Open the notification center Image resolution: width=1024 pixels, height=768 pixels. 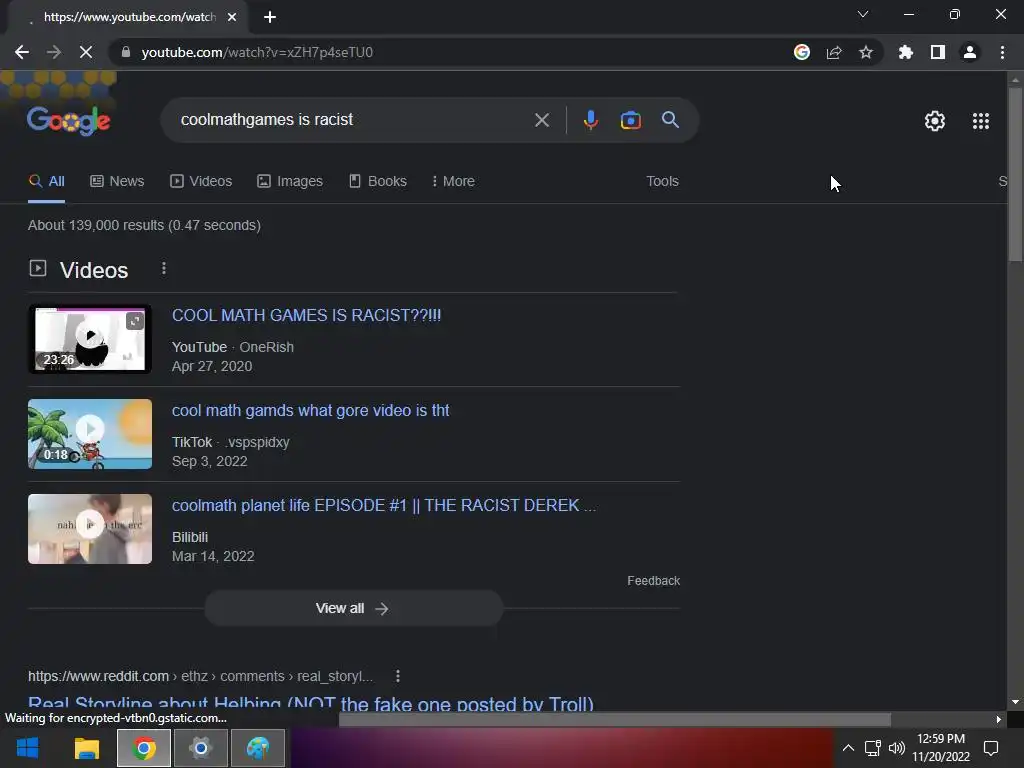991,748
